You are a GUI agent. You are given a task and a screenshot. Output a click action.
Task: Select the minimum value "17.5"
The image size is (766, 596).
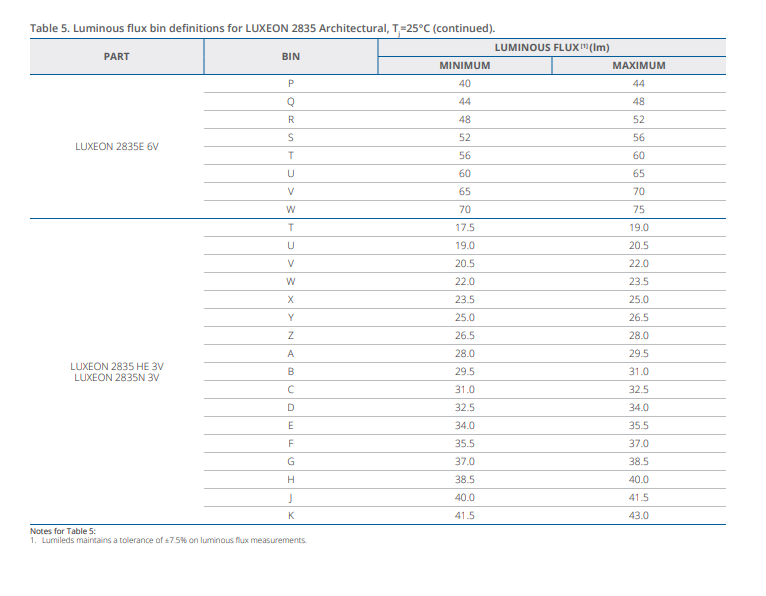[465, 228]
